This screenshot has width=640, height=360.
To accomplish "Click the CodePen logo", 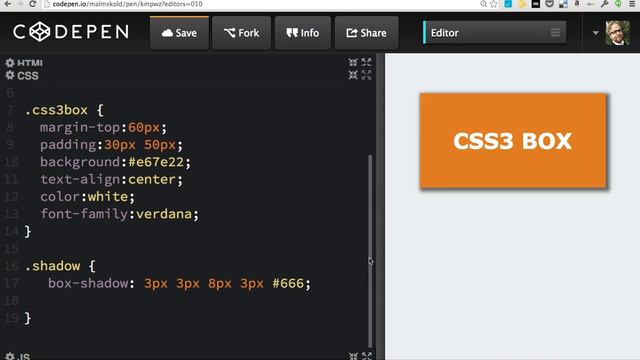I will pos(71,32).
